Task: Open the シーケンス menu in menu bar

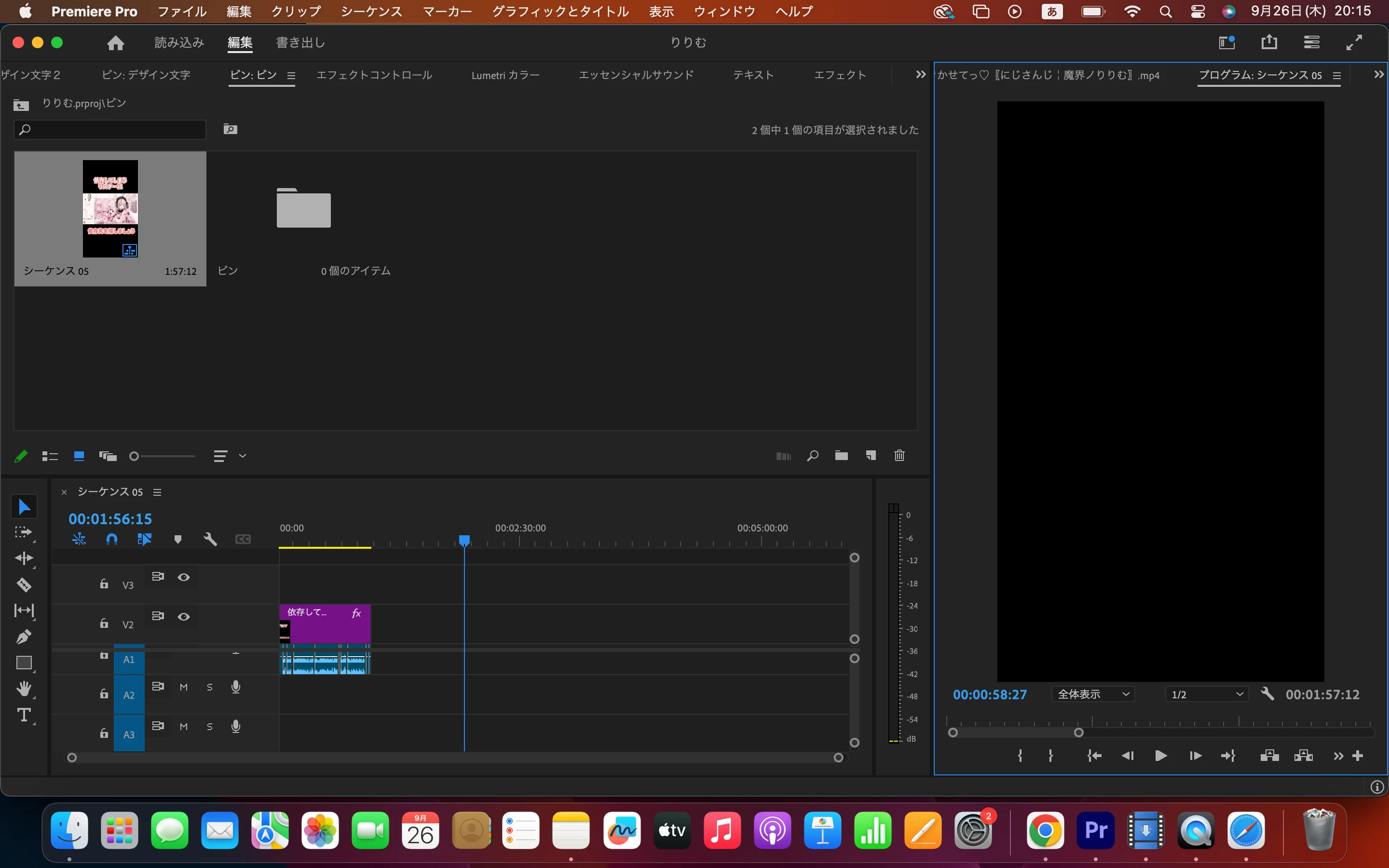Action: 371,12
